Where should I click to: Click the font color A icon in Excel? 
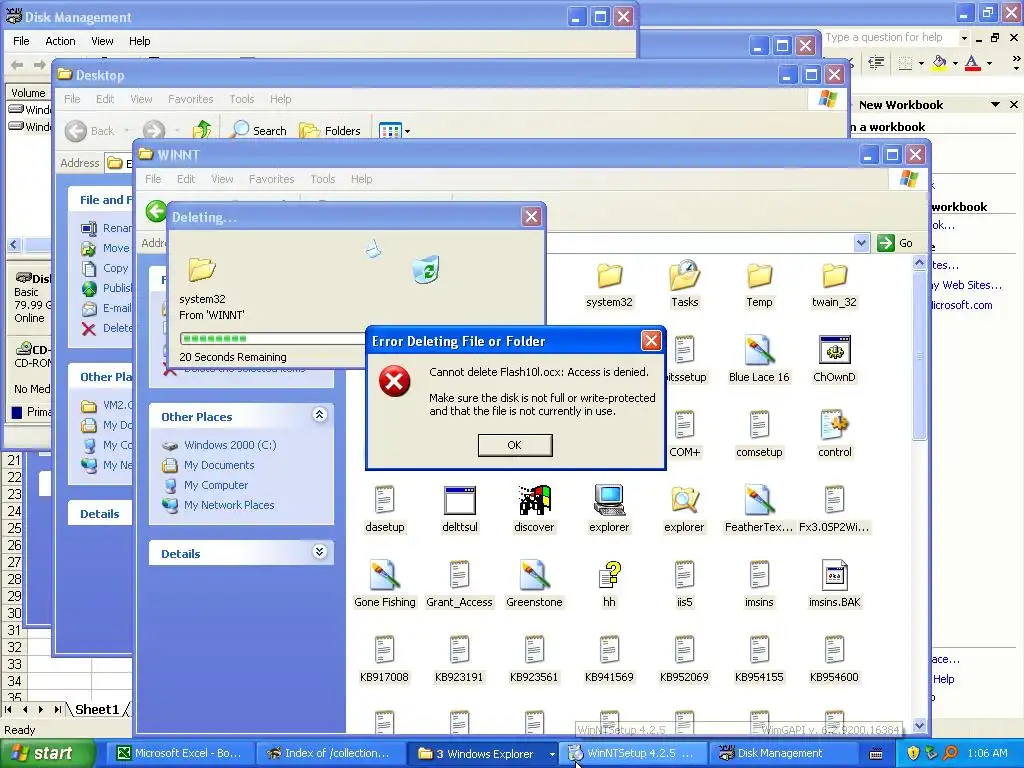[x=972, y=63]
